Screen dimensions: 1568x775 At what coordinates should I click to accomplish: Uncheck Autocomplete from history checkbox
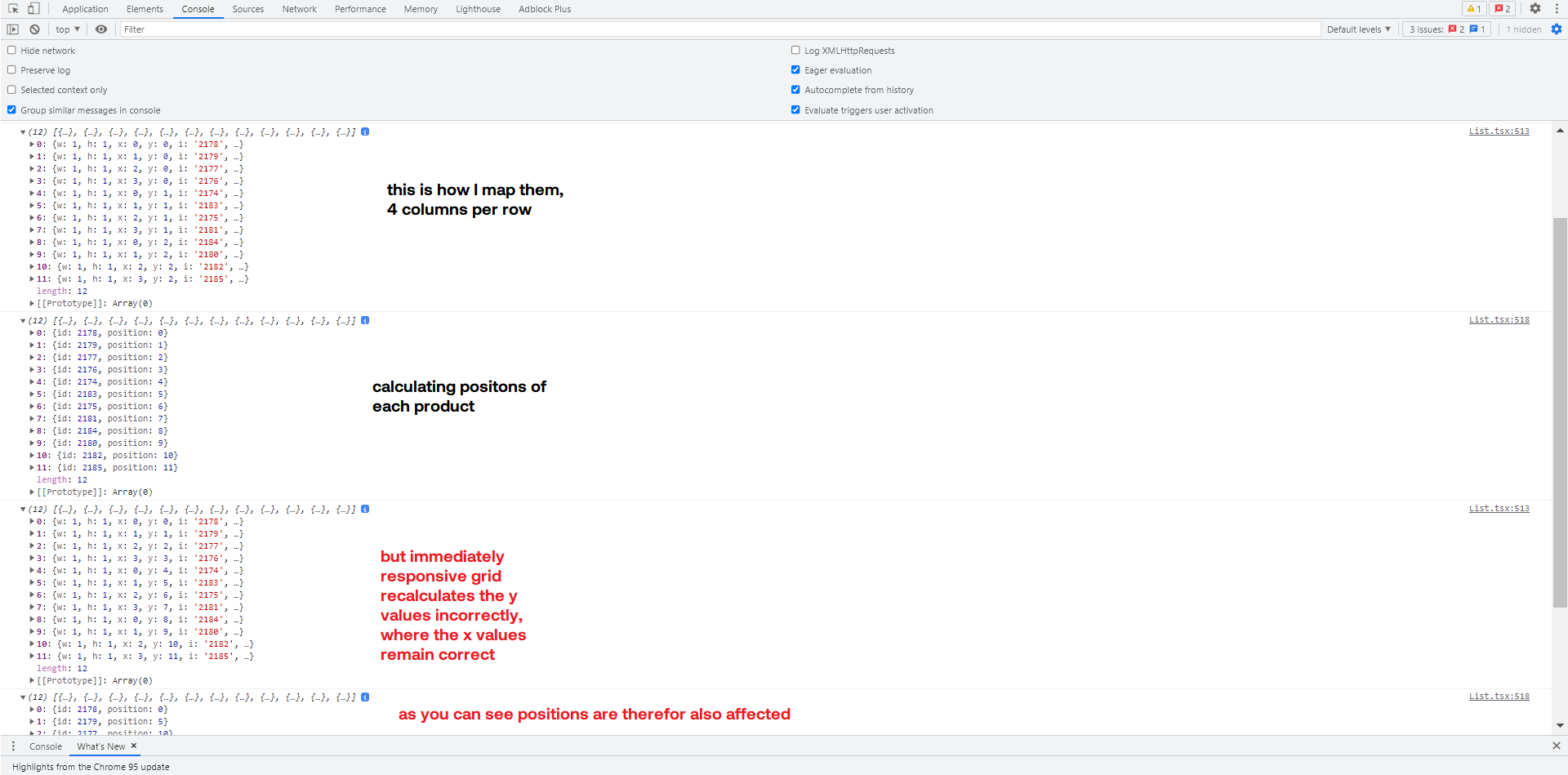click(x=795, y=90)
